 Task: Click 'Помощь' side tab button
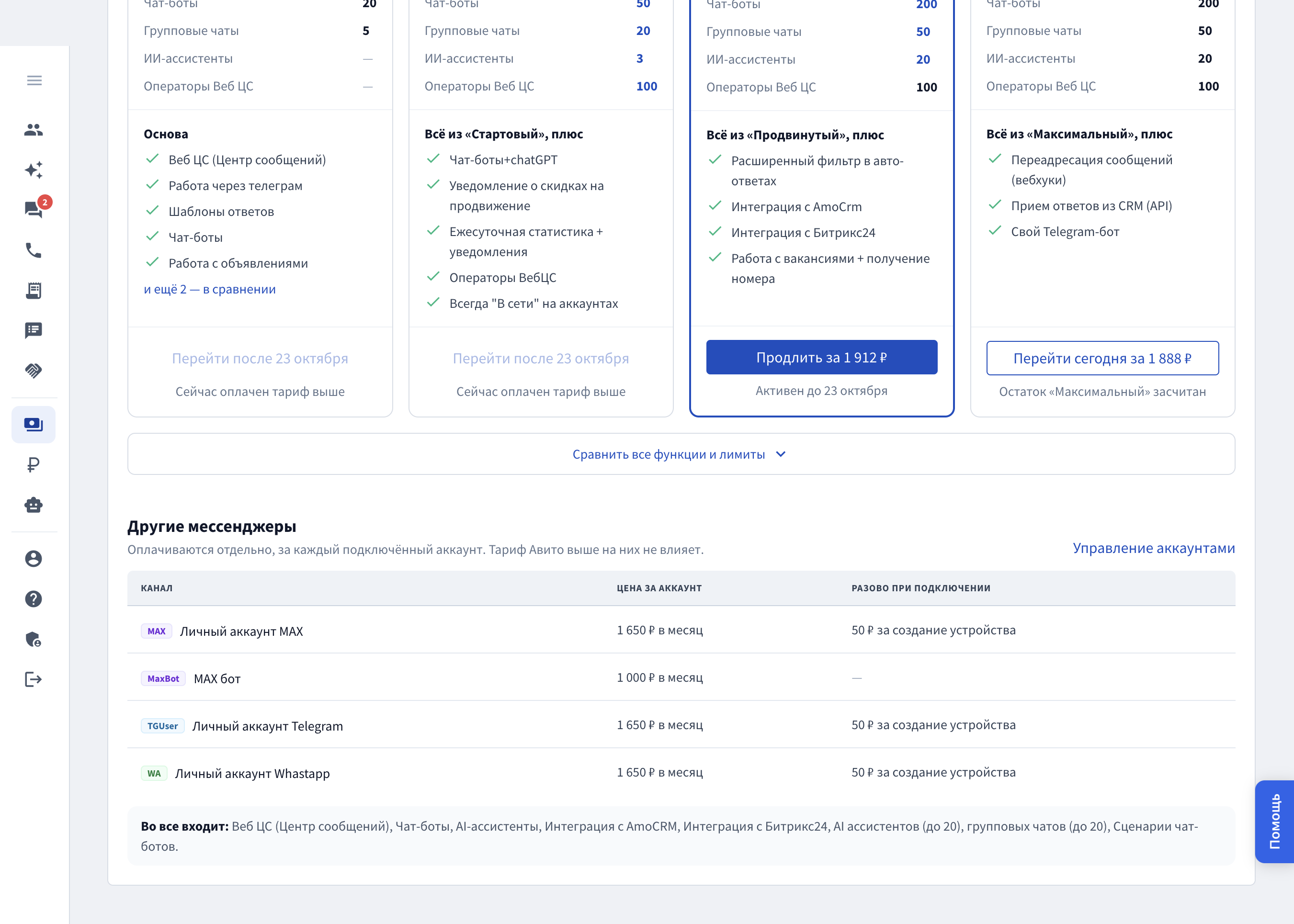[1275, 822]
